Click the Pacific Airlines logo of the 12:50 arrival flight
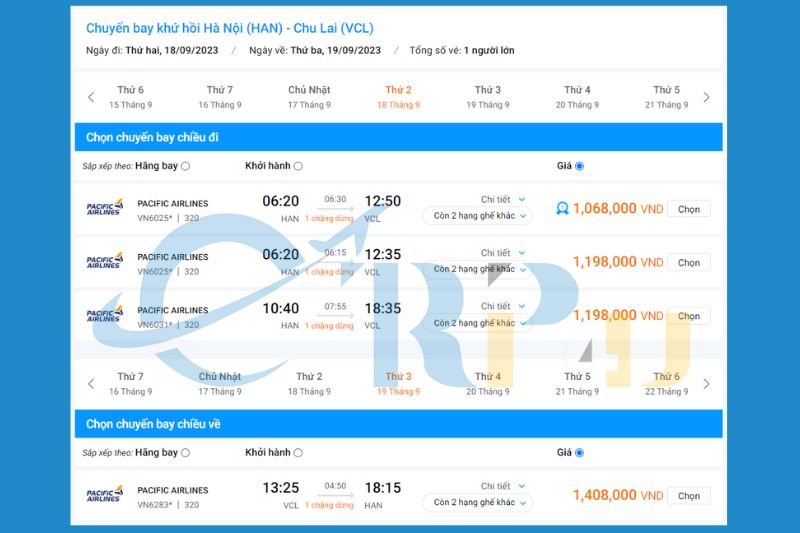800x533 pixels. [x=105, y=208]
